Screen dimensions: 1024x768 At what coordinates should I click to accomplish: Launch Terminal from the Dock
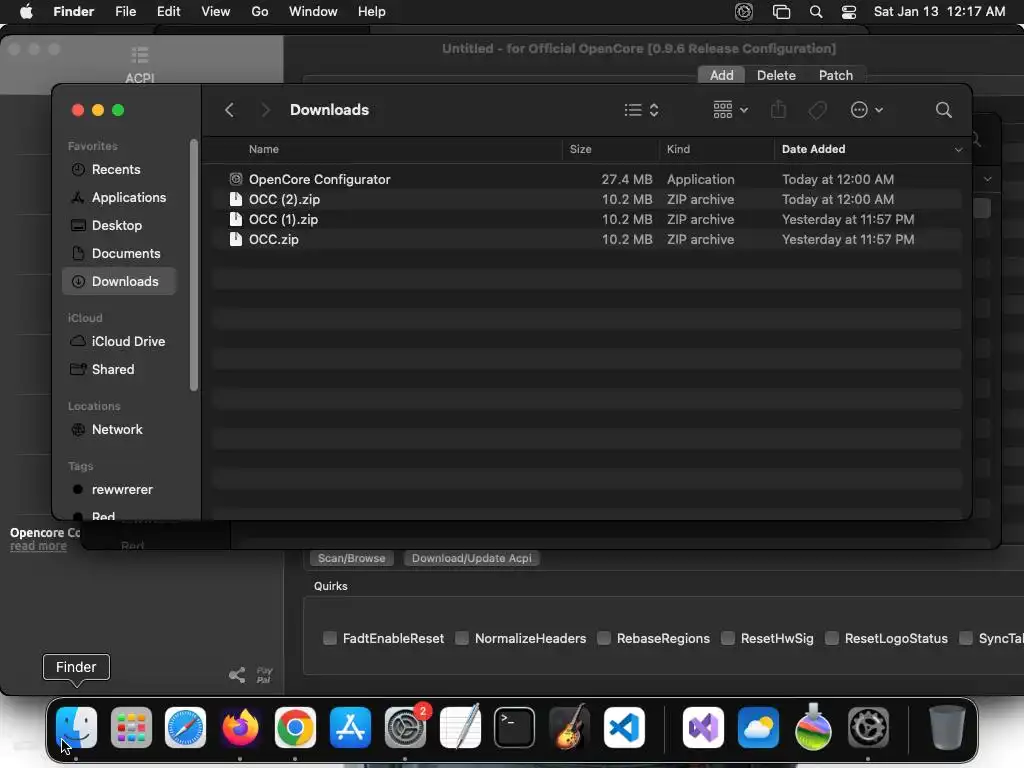click(x=515, y=727)
